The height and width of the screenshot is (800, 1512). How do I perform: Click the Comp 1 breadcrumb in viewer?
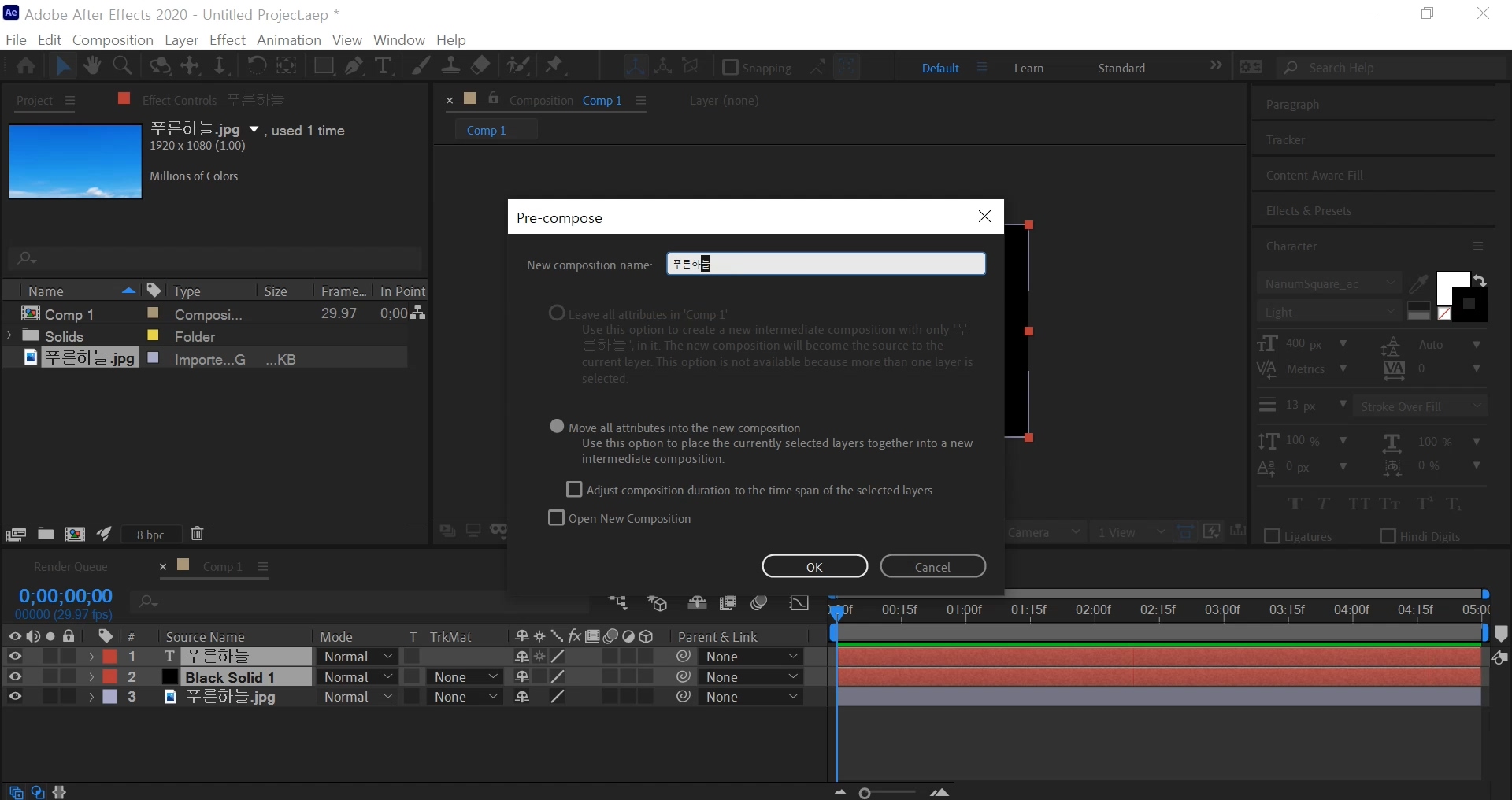(487, 130)
